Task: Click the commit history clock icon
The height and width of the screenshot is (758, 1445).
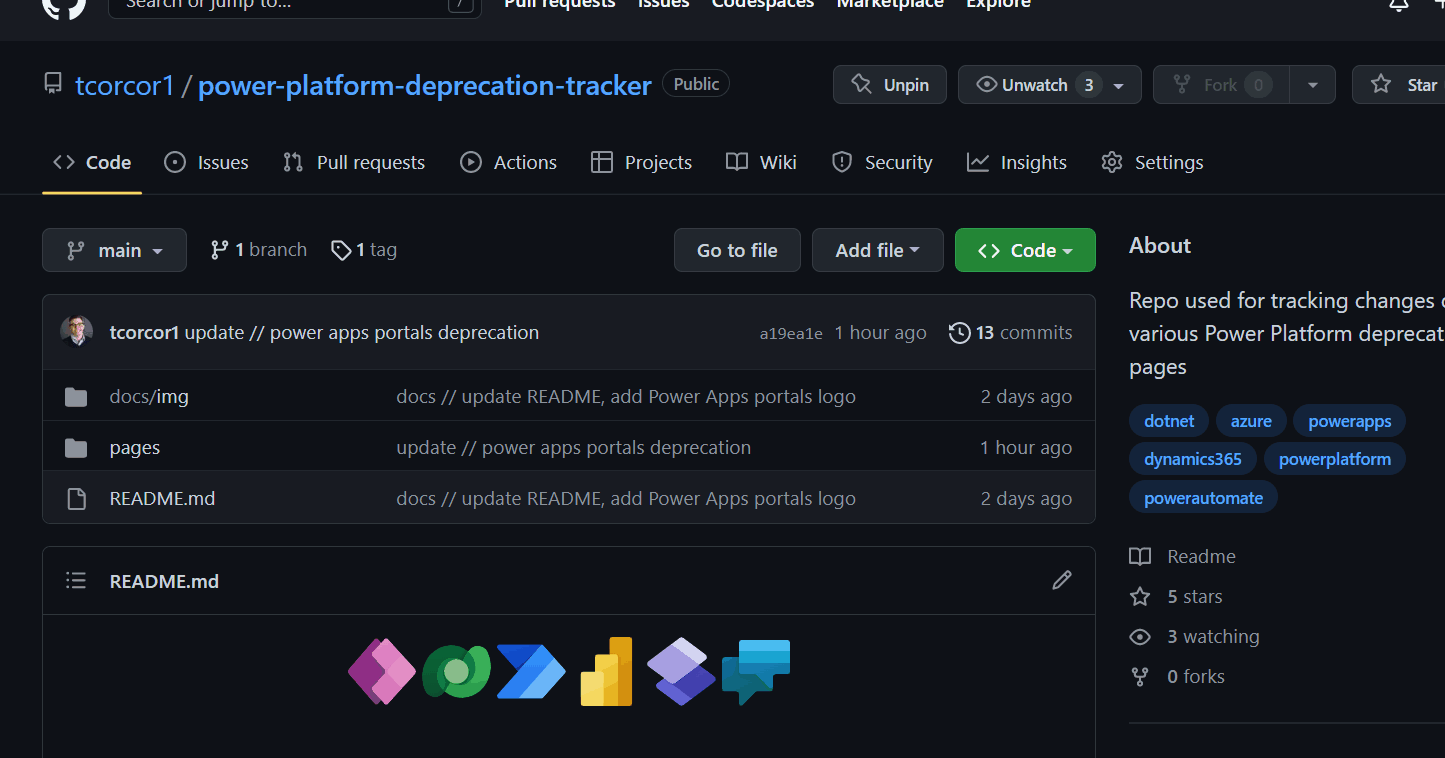Action: tap(959, 333)
